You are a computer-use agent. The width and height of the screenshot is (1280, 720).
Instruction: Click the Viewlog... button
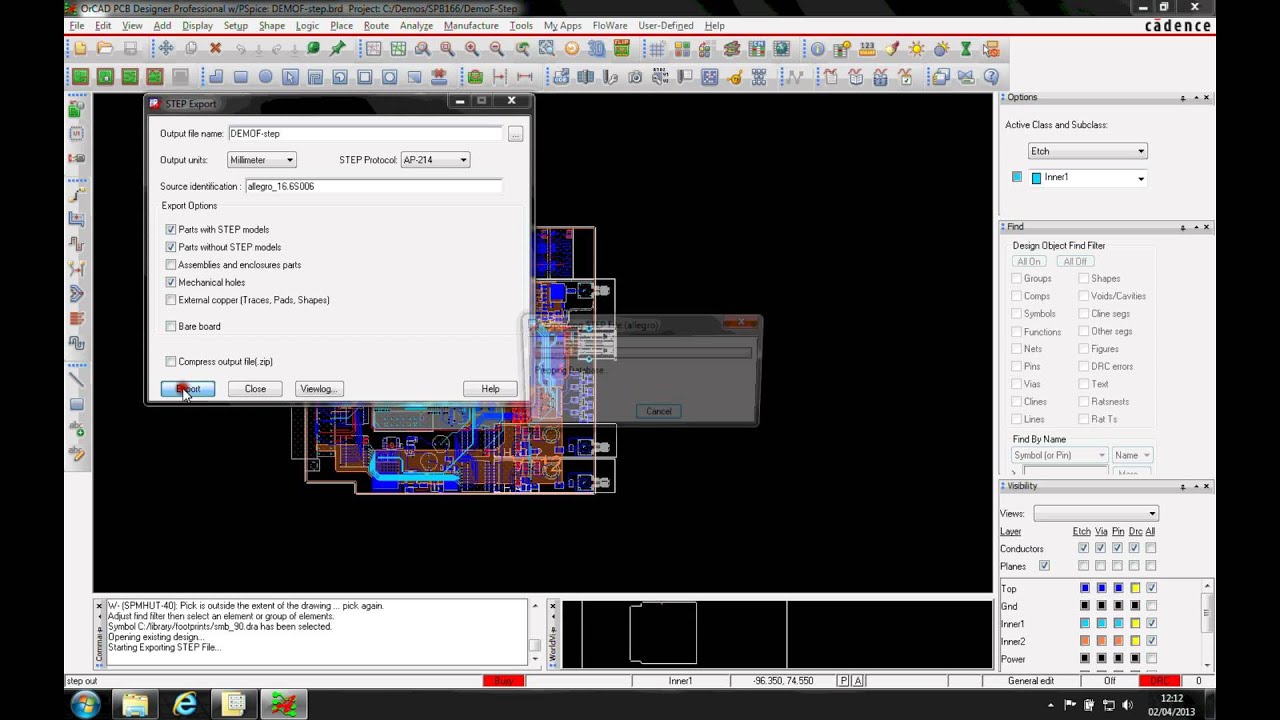pyautogui.click(x=319, y=389)
